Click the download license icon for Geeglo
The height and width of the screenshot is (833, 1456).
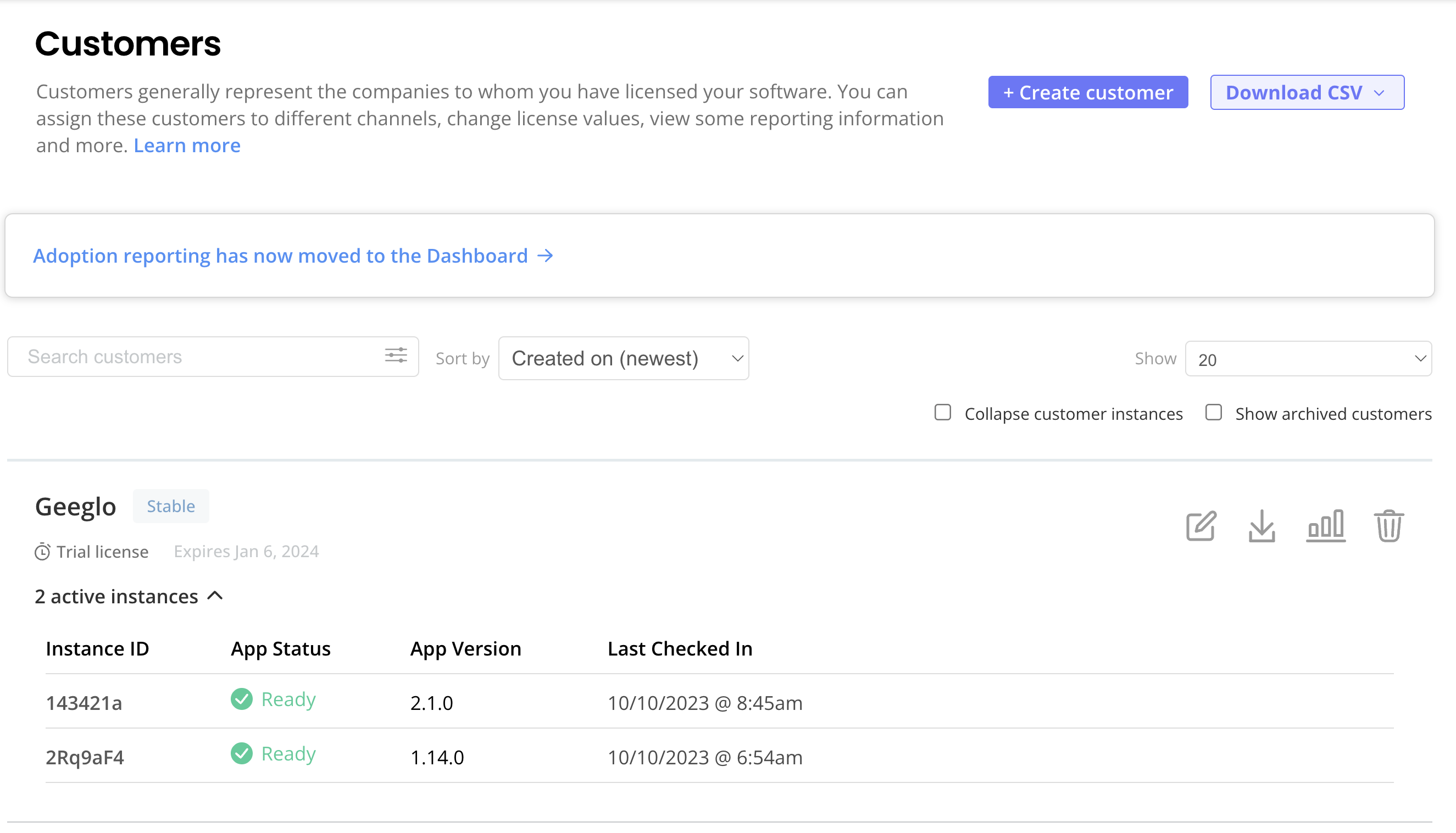click(x=1262, y=526)
